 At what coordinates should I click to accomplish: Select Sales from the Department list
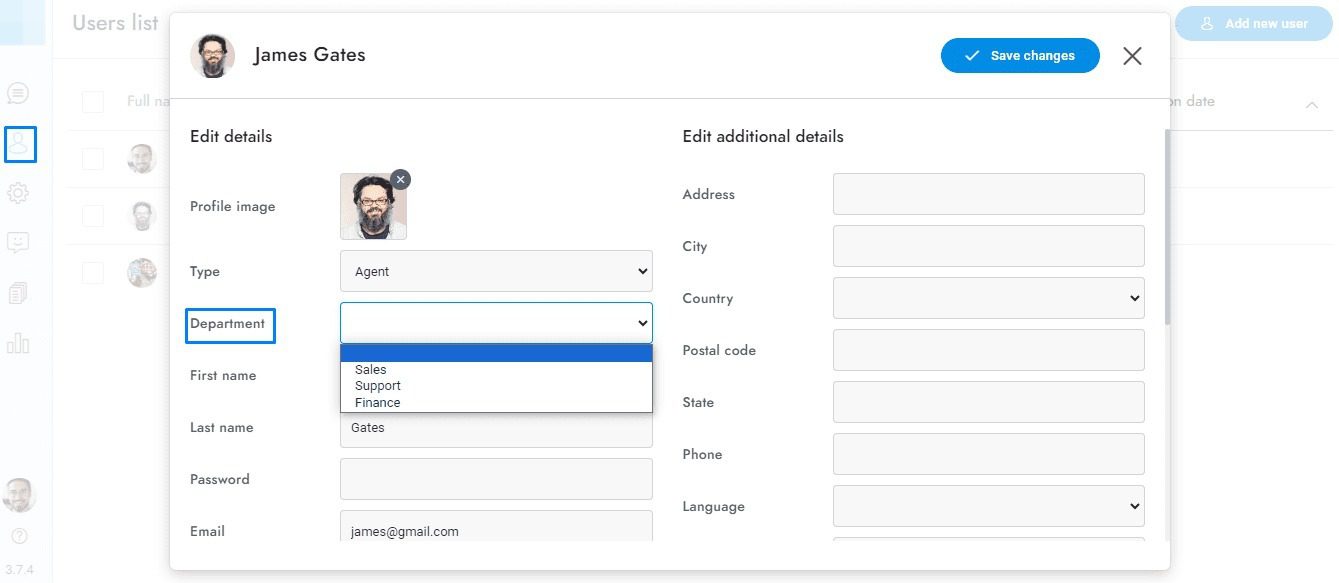pos(371,369)
